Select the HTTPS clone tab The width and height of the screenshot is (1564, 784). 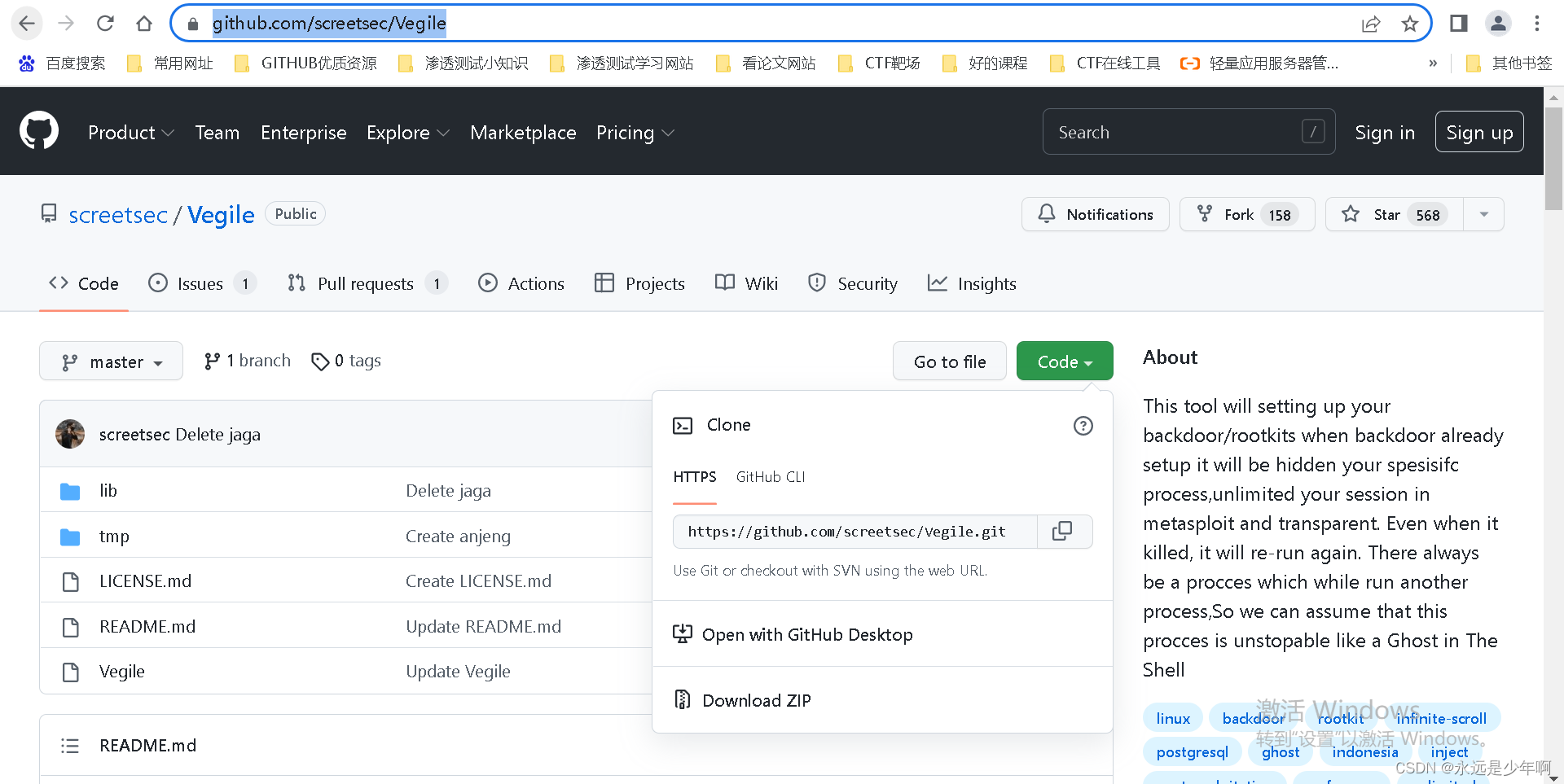click(695, 477)
